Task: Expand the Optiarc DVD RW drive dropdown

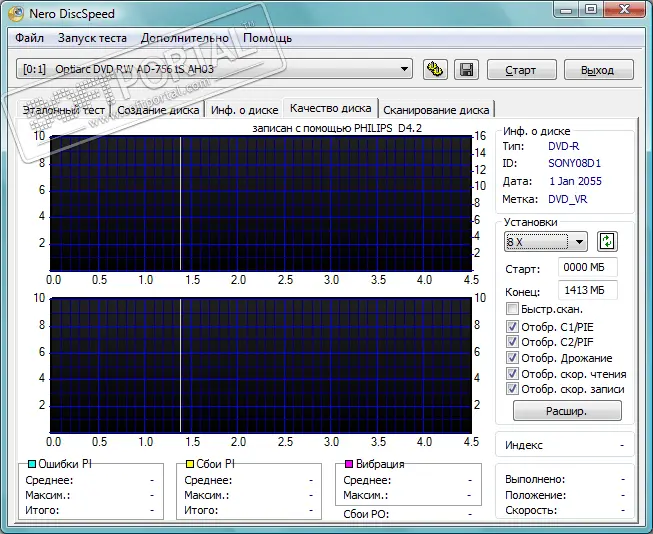Action: click(x=404, y=69)
